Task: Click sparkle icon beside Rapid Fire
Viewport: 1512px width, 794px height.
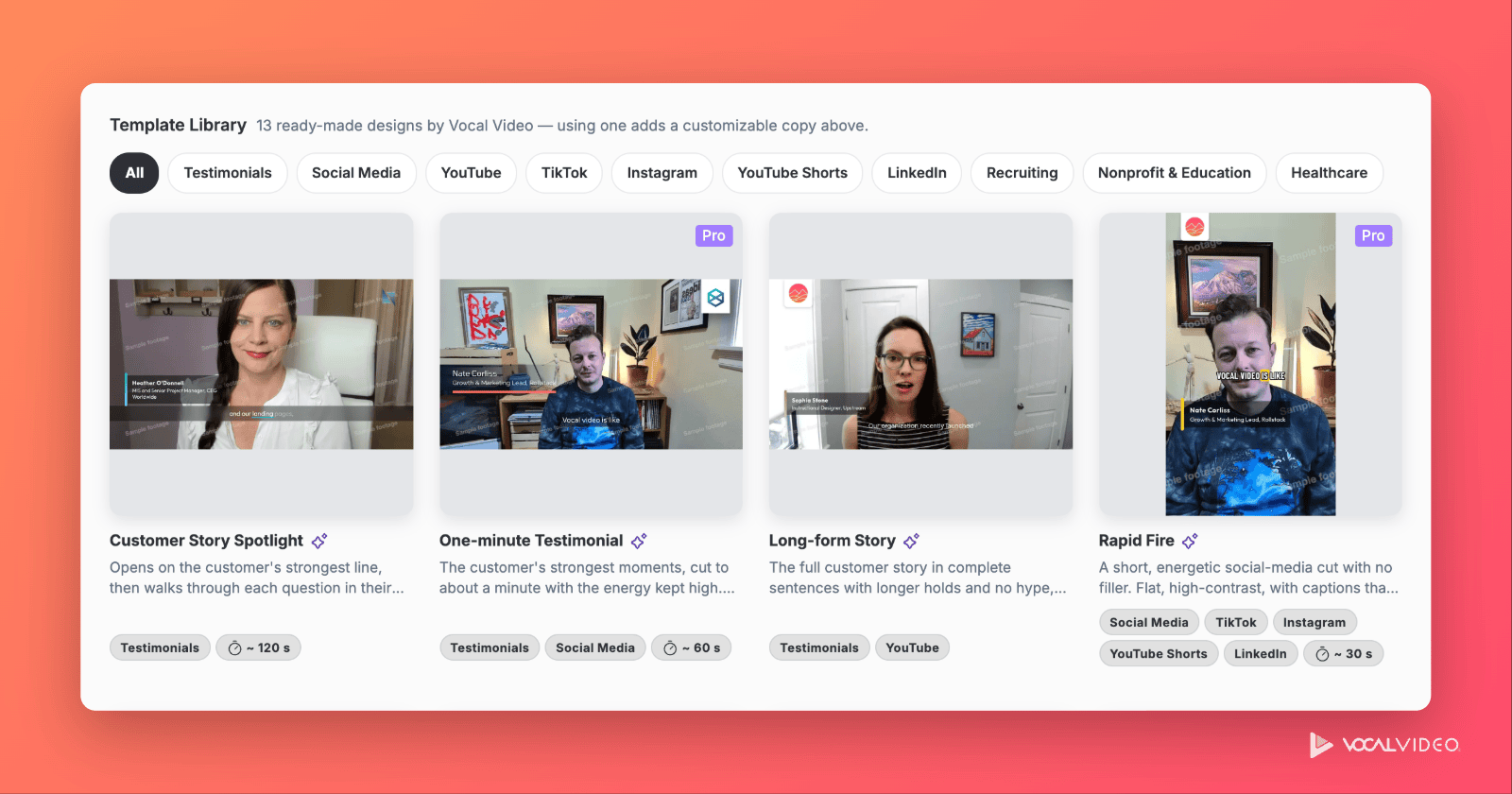Action: click(1190, 541)
